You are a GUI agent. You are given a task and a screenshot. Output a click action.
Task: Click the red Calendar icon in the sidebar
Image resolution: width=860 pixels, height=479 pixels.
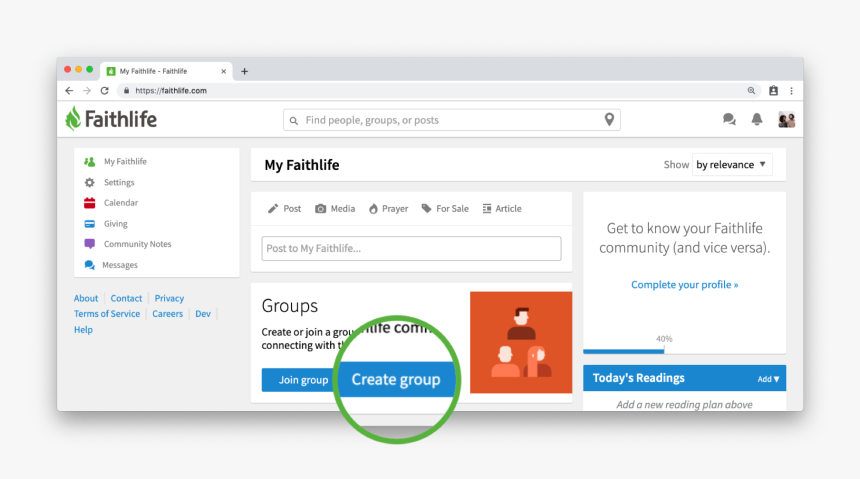pos(89,203)
